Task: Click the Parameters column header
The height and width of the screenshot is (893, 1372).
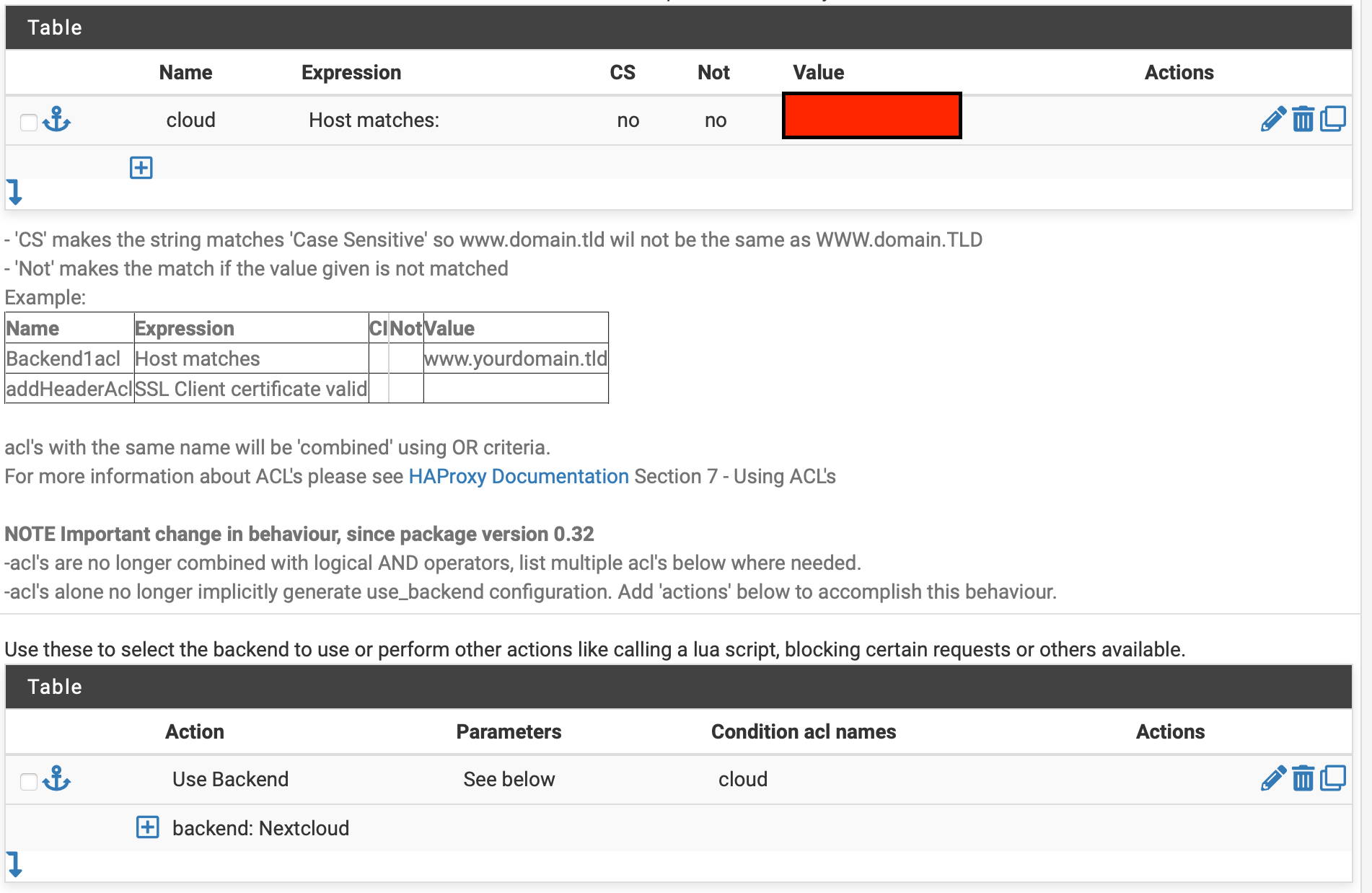Action: (509, 731)
